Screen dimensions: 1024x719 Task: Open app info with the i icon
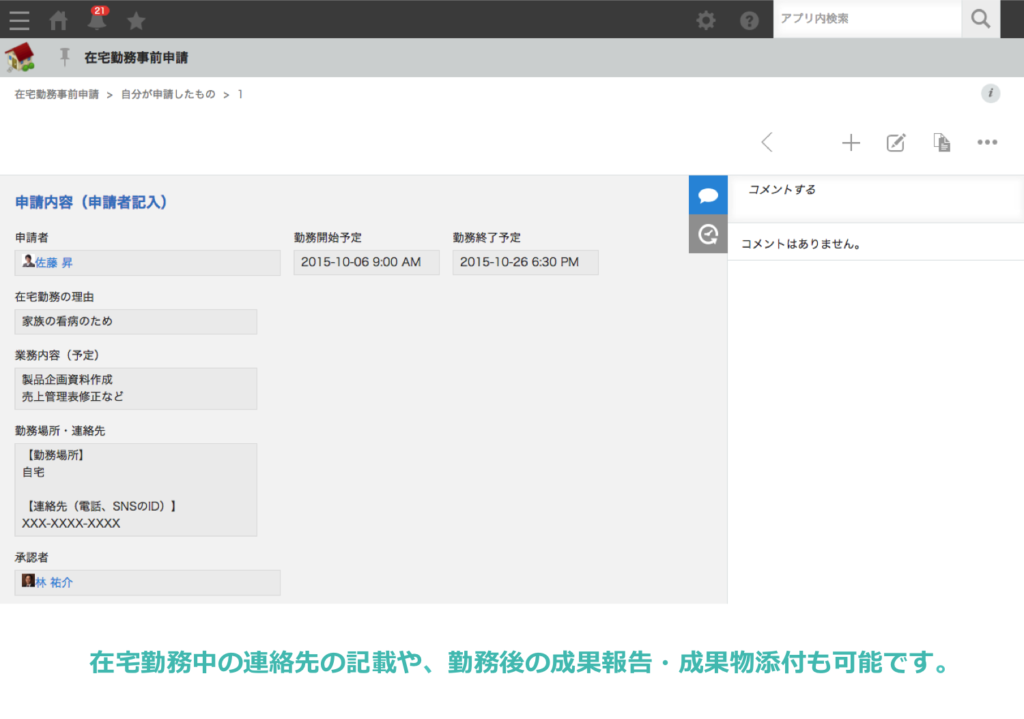pos(991,93)
